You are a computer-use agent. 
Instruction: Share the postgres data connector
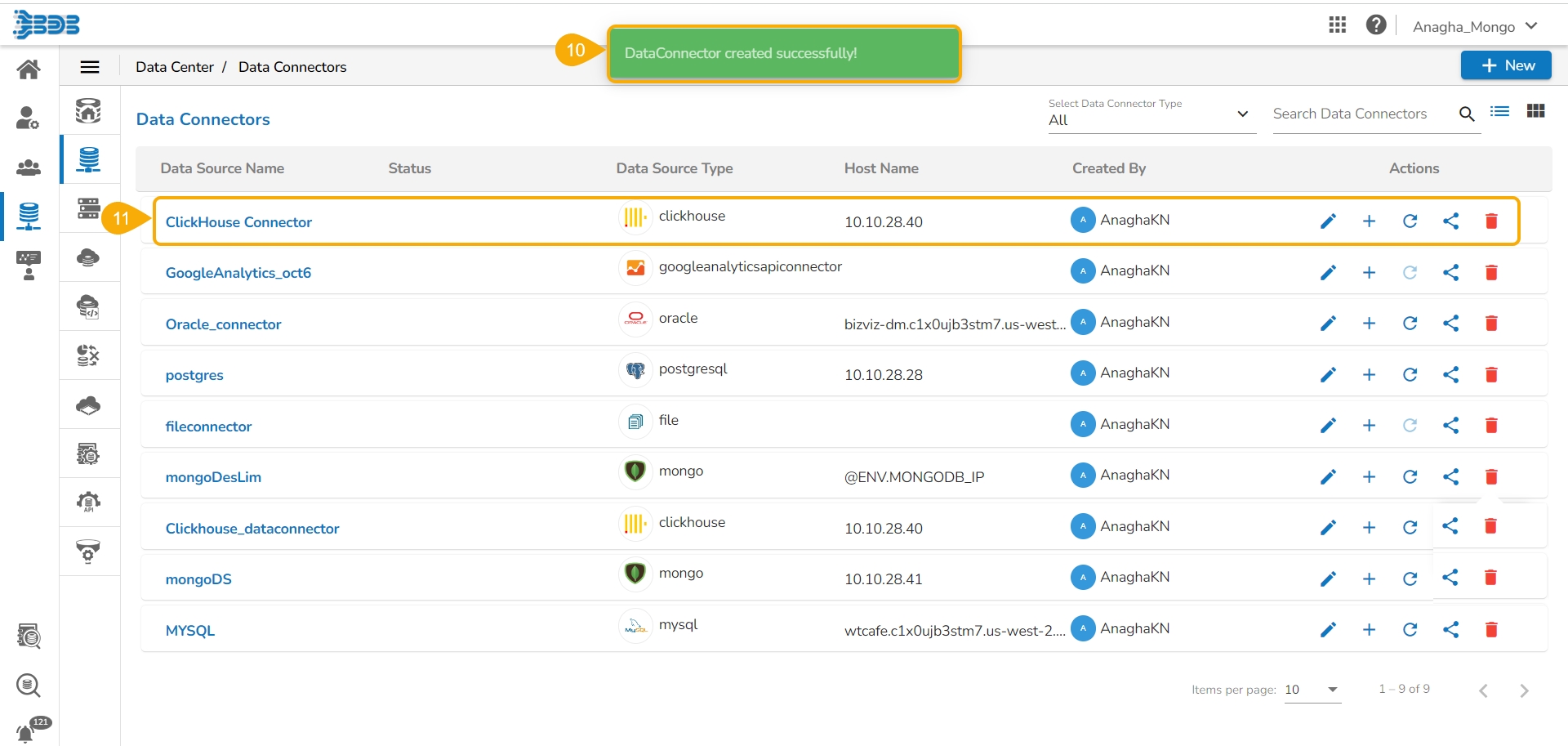point(1450,375)
